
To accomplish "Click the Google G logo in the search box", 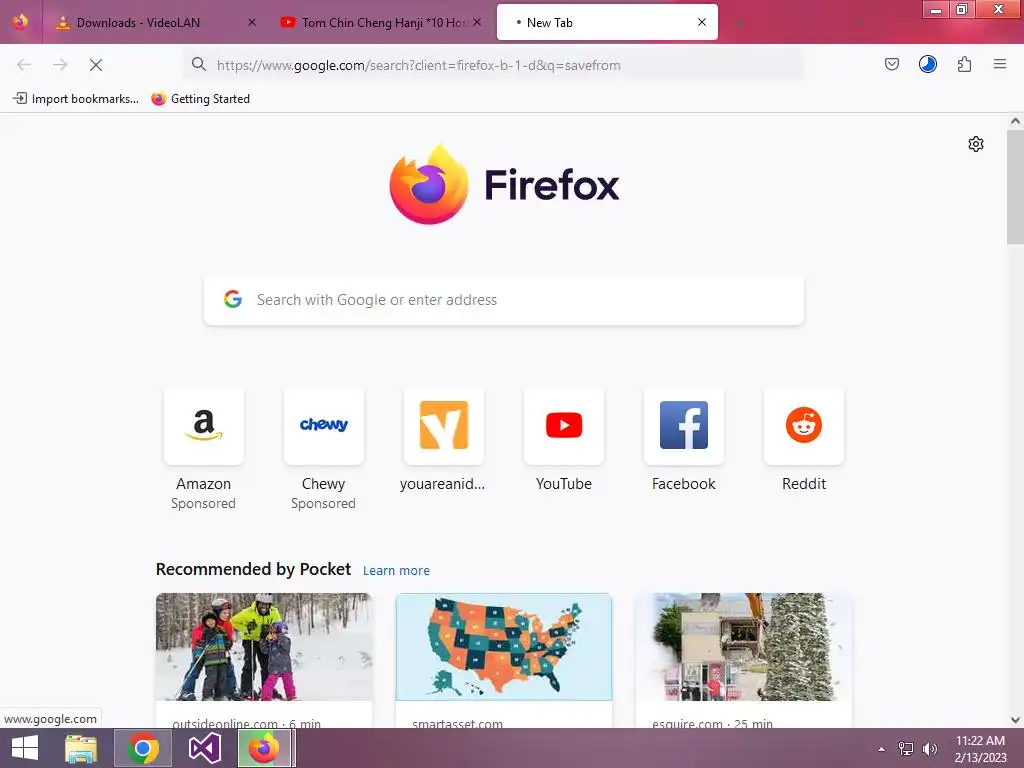I will (x=232, y=299).
